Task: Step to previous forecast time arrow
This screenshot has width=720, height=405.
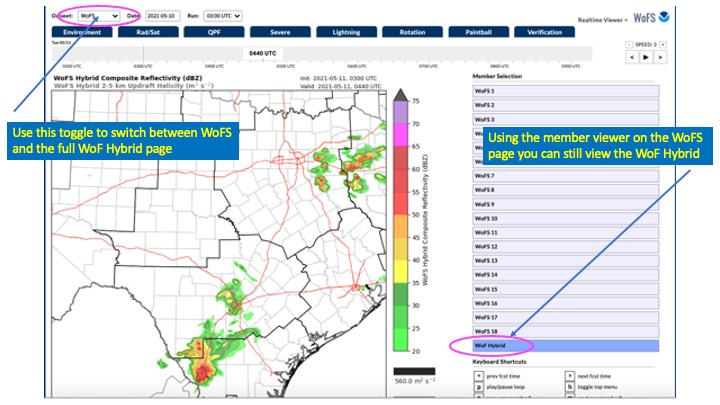Action: pyautogui.click(x=632, y=57)
